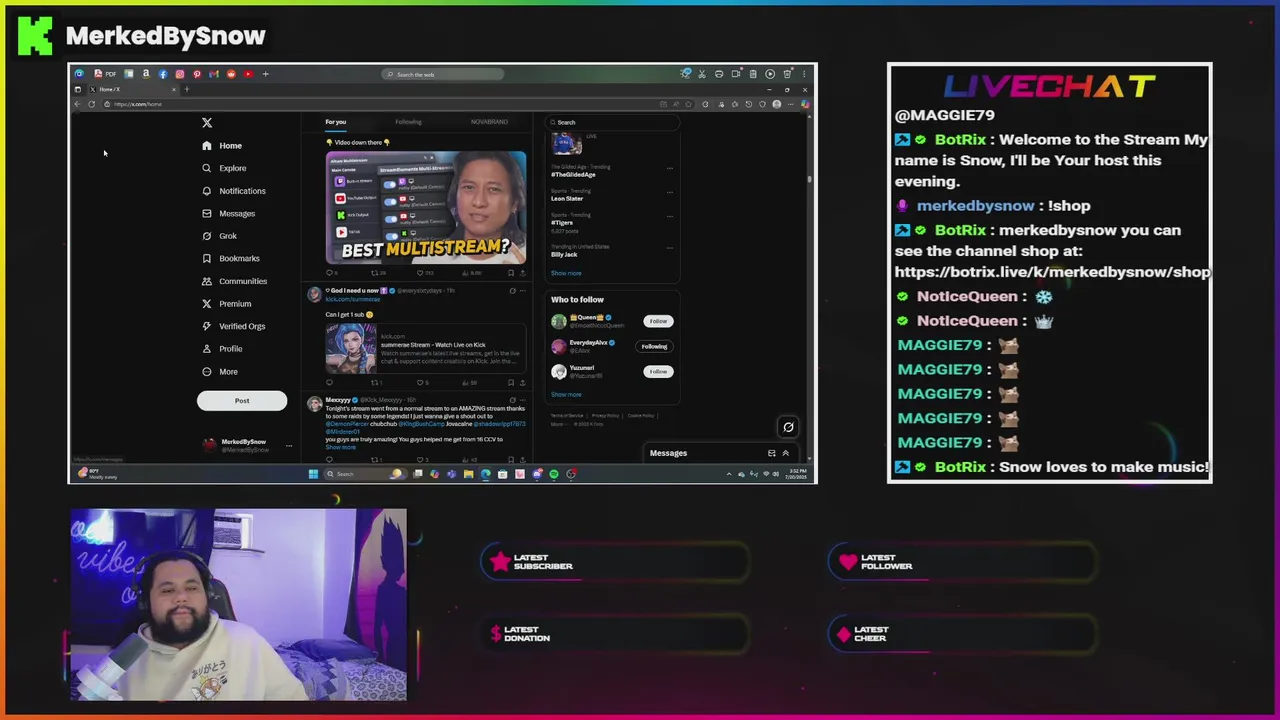Open the floating Grok button above Messages
Screen dimensions: 1280x720
[788, 427]
